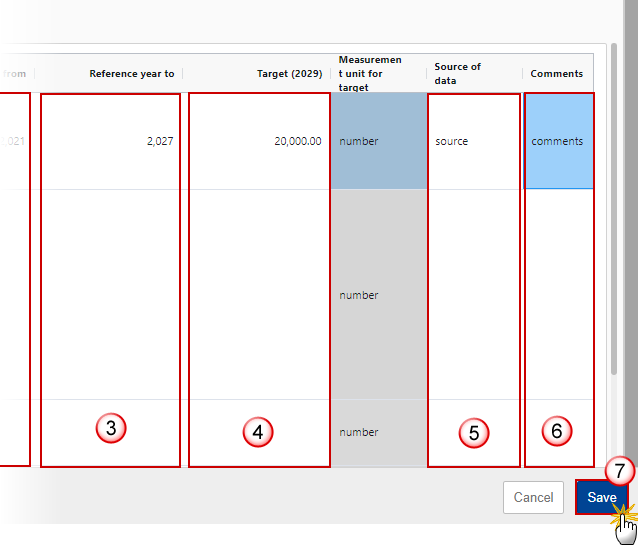This screenshot has width=638, height=549.
Task: Click the 'Target (2029)' column header
Action: pyautogui.click(x=289, y=74)
